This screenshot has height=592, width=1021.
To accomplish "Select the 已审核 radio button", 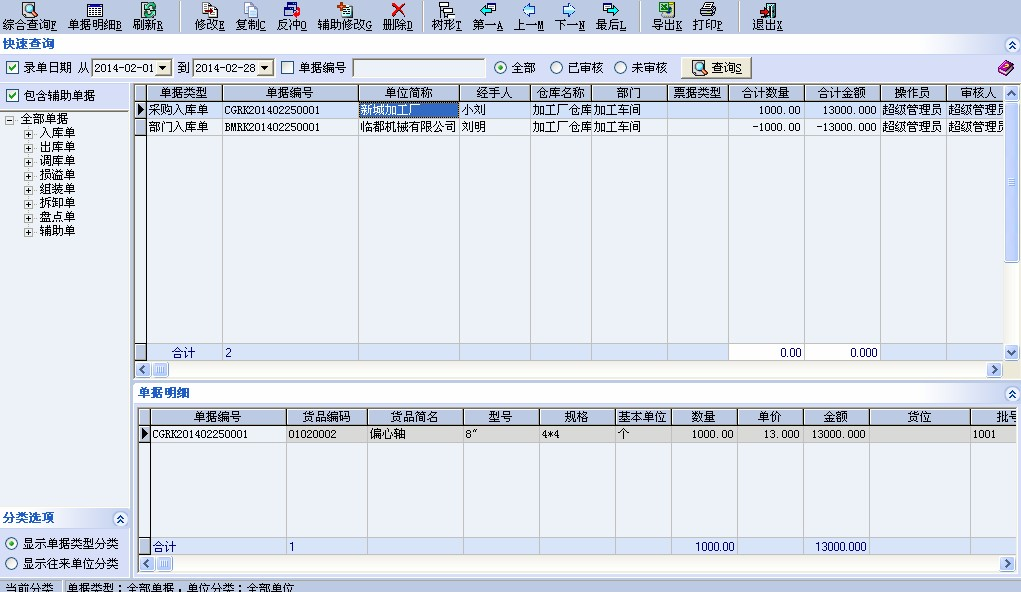I will coord(557,68).
